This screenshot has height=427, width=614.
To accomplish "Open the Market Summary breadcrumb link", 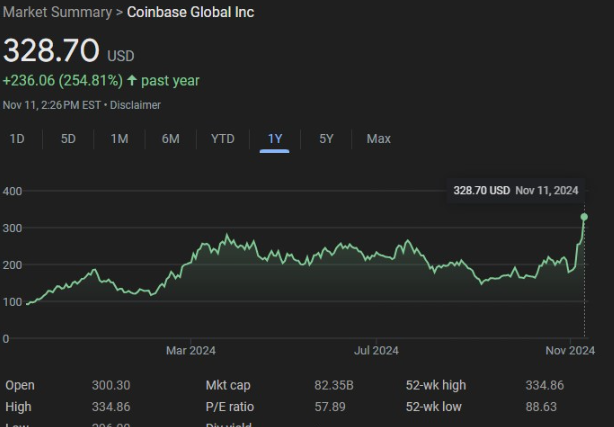I will [57, 12].
